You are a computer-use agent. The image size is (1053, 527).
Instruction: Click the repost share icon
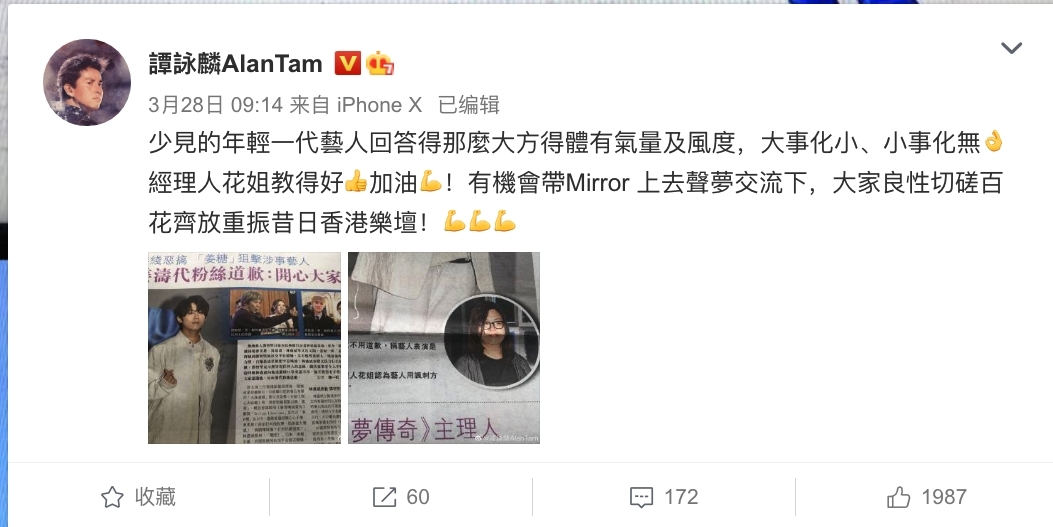pos(384,497)
